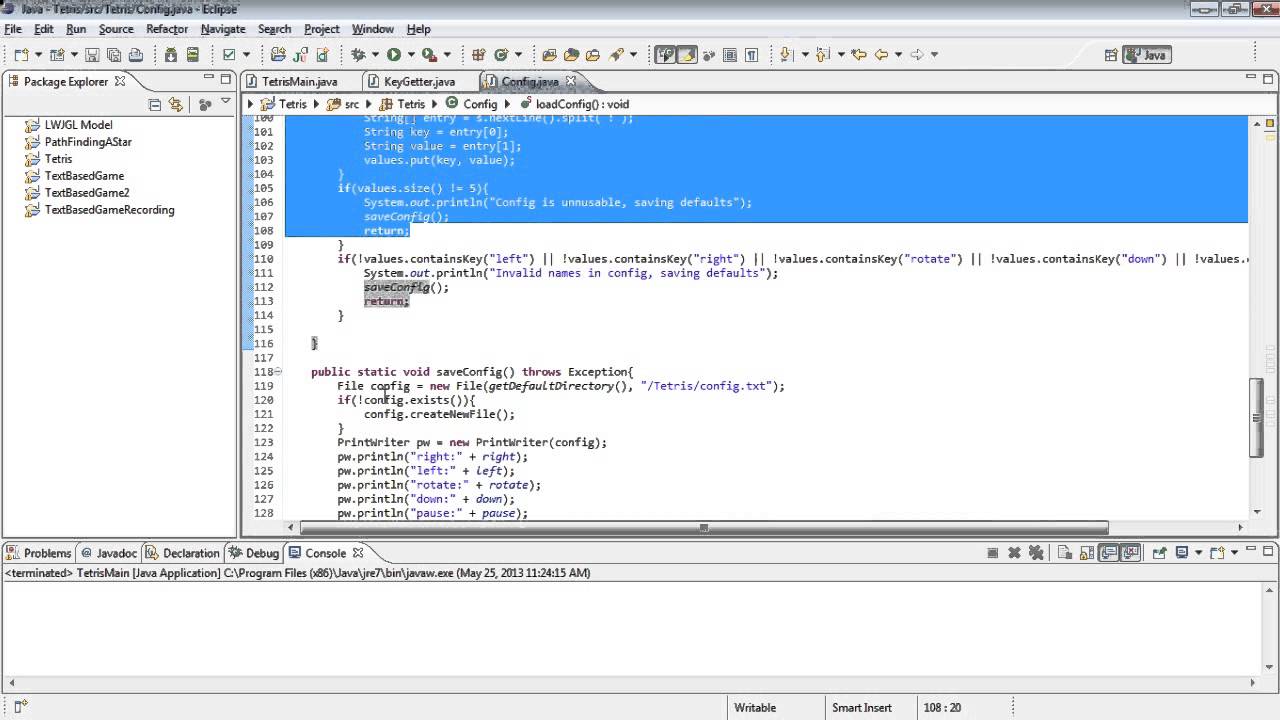Click loadConfig() breadcrumb entry
Screen dimensions: 1280x720
pyautogui.click(x=575, y=104)
